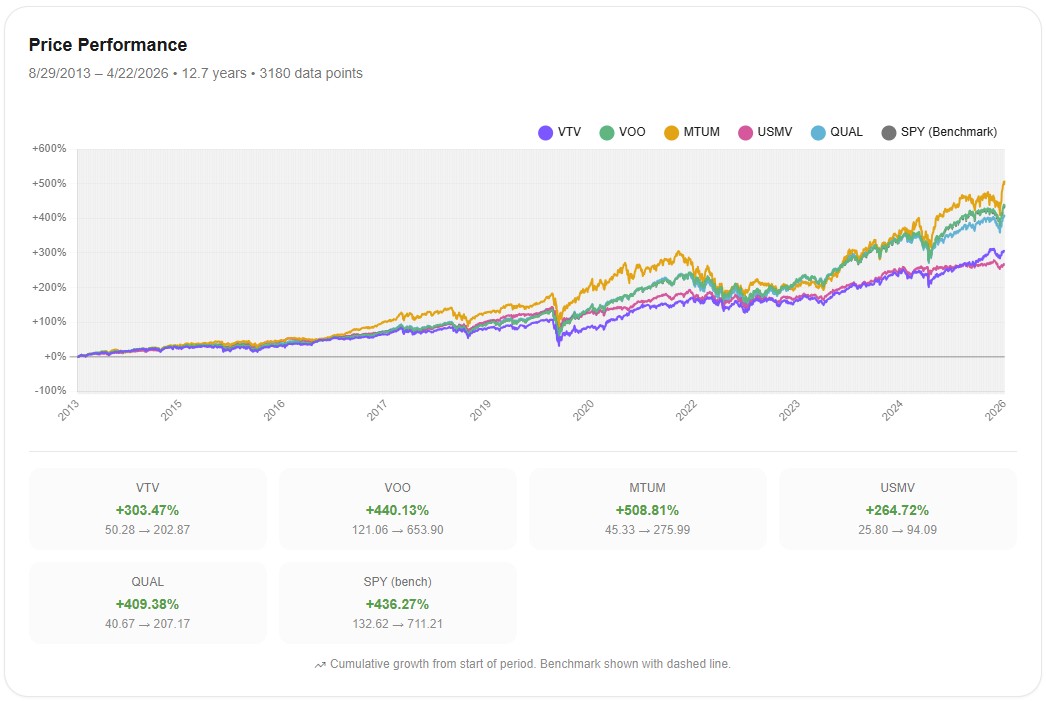Click the -100% y-axis label
Screen dimensions: 1046x701
tap(51, 390)
